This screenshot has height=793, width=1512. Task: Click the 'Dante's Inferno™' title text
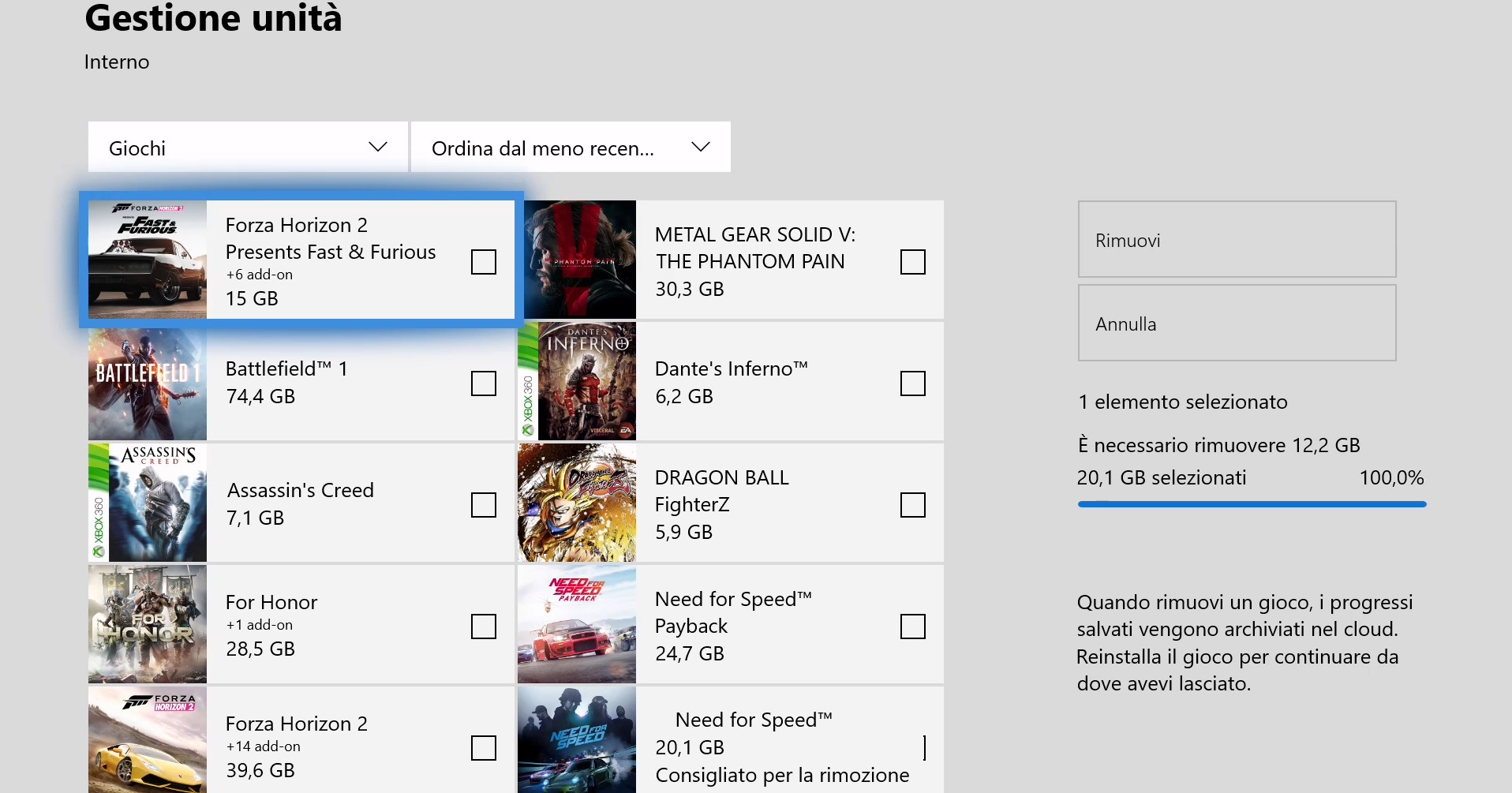[x=732, y=368]
